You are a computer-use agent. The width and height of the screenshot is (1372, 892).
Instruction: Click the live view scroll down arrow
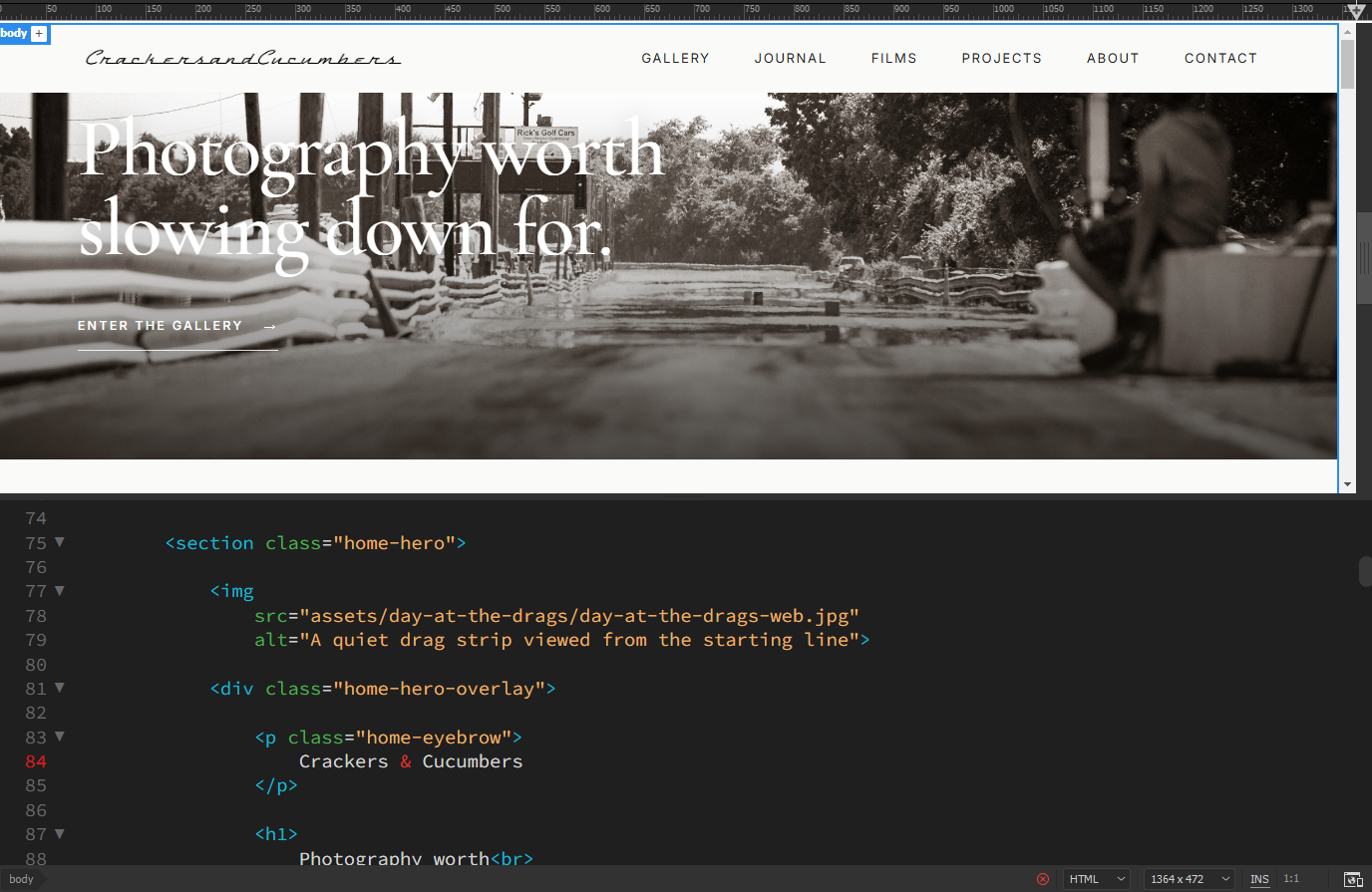(x=1348, y=484)
